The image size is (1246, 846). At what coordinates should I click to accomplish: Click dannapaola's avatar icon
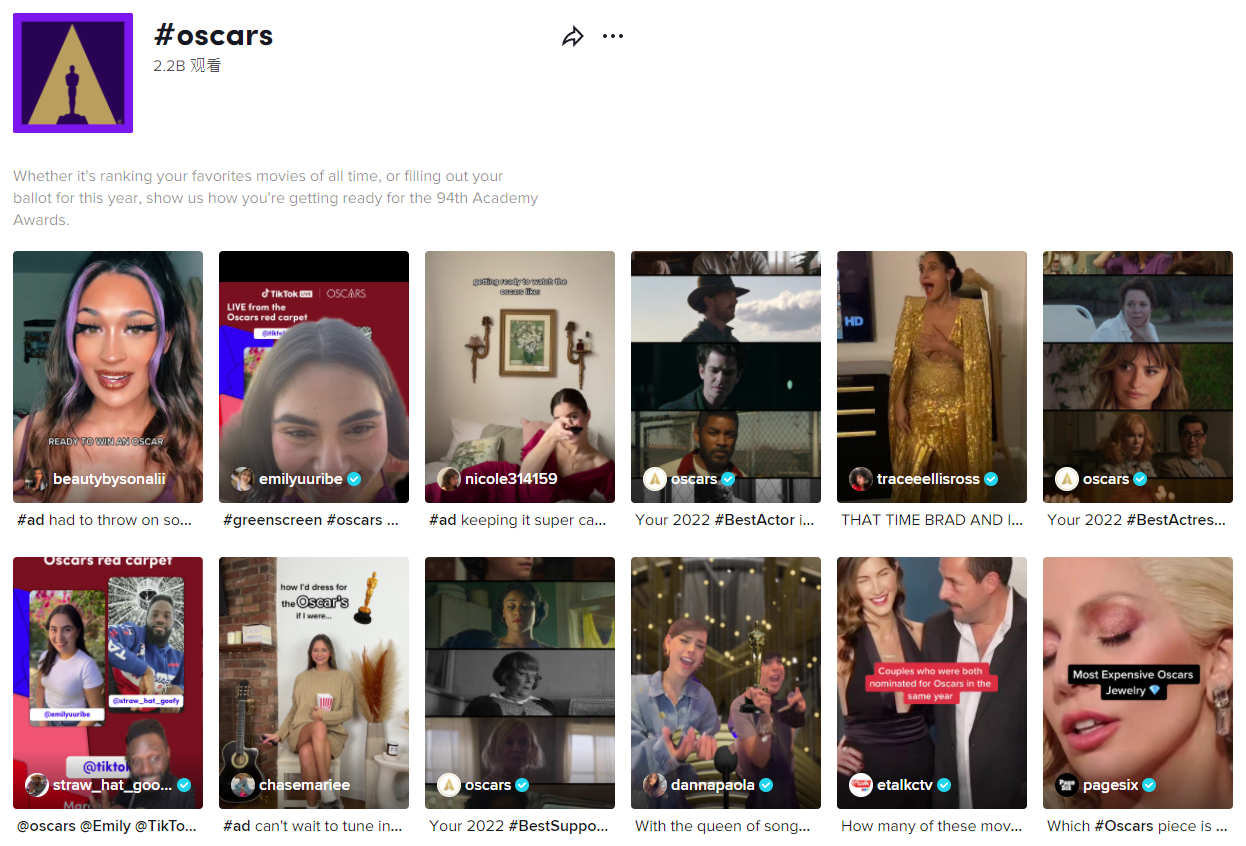pos(655,785)
